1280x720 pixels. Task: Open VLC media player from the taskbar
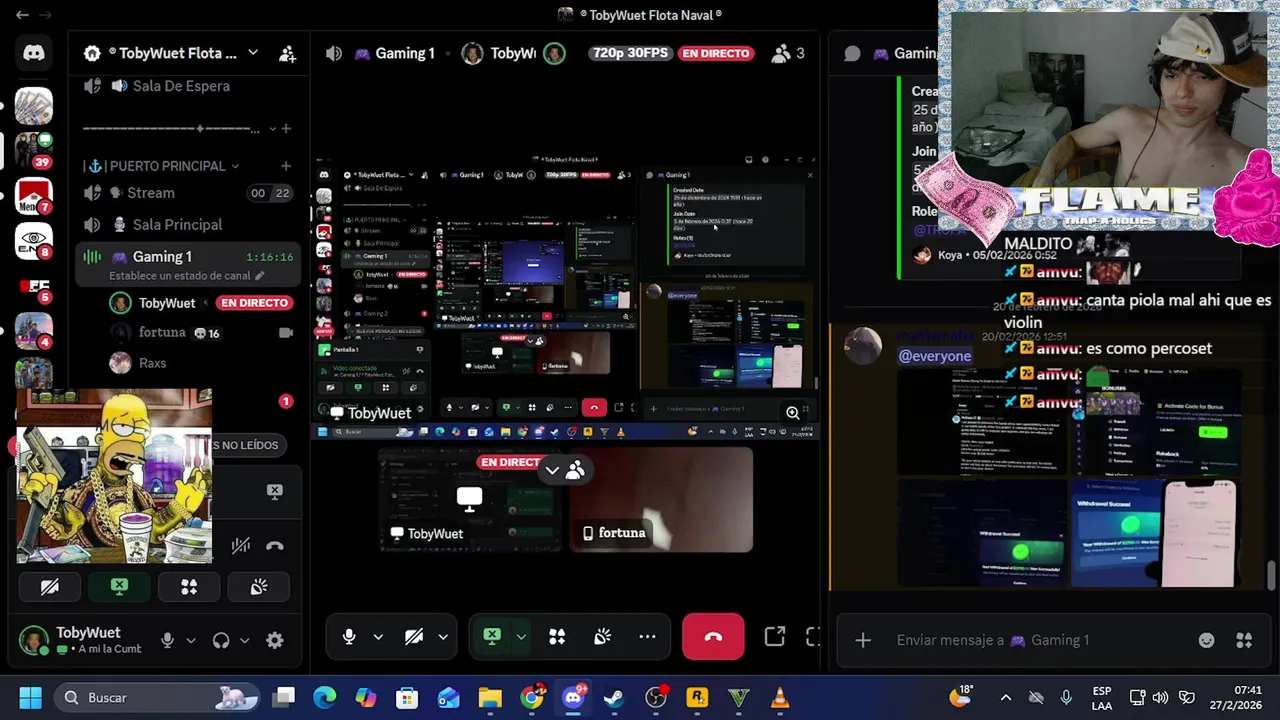780,698
